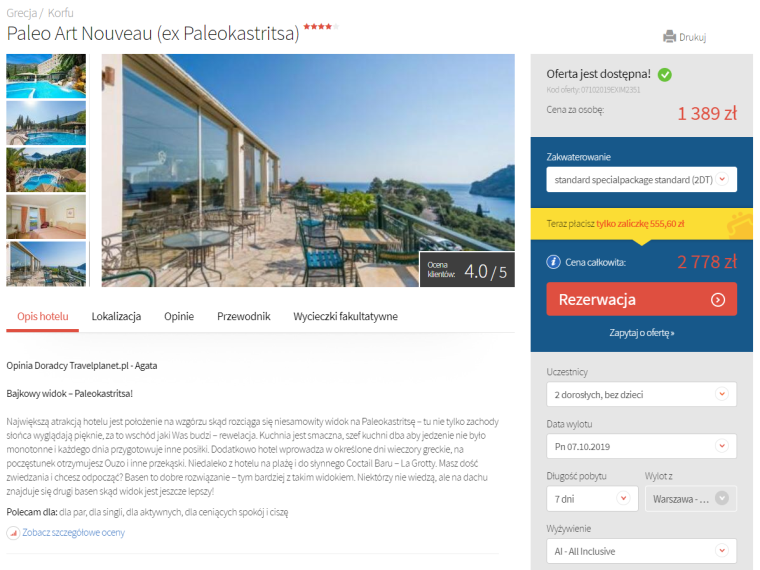Click the green availability checkmark icon
The width and height of the screenshot is (760, 570).
665,75
